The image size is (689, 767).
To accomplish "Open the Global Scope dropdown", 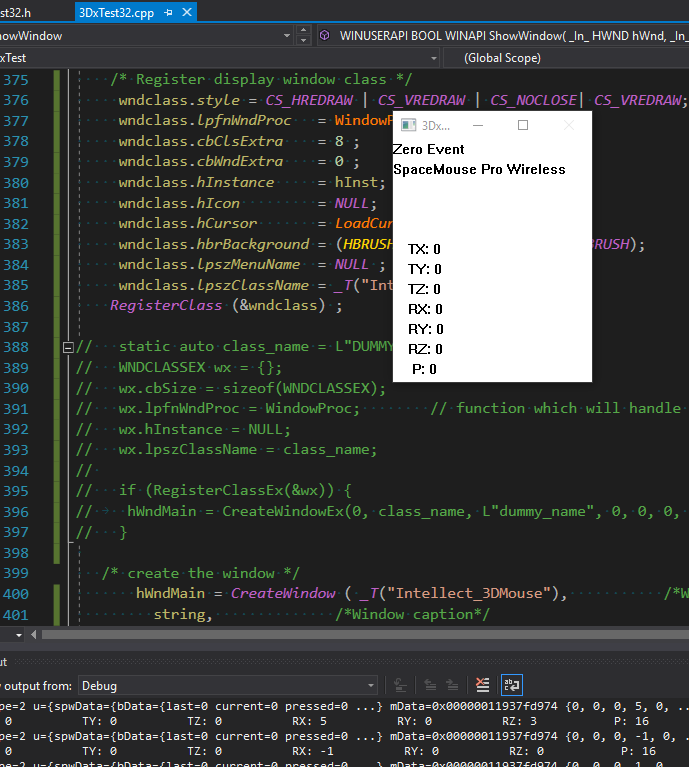I will tap(567, 58).
